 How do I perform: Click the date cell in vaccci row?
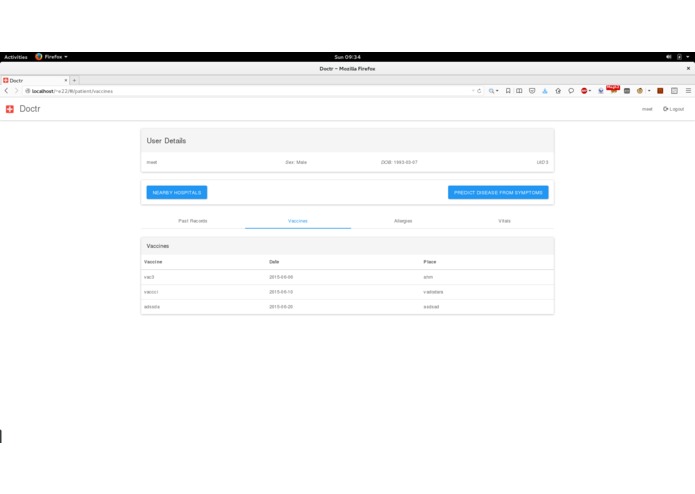pyautogui.click(x=281, y=292)
